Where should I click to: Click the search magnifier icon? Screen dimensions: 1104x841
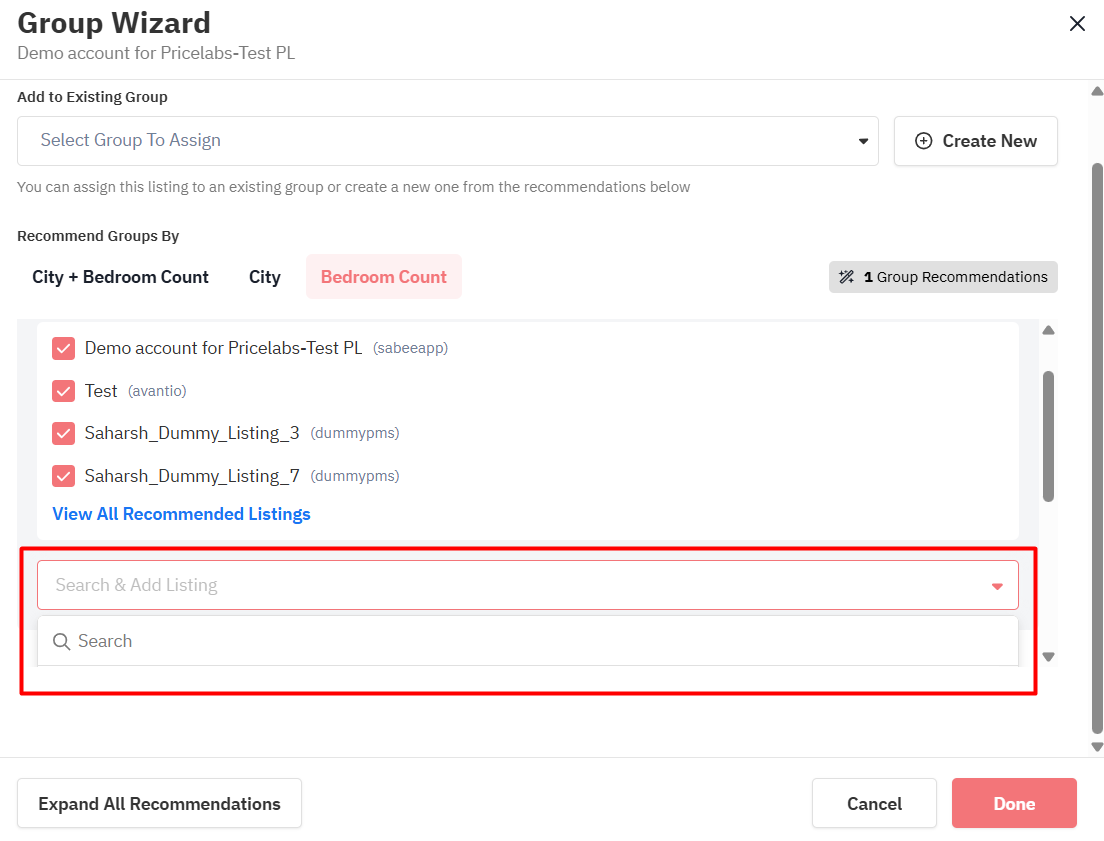coord(62,641)
